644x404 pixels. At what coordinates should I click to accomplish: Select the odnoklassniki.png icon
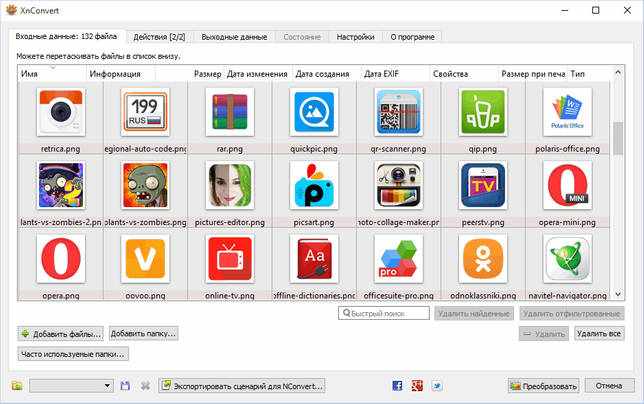pyautogui.click(x=483, y=259)
